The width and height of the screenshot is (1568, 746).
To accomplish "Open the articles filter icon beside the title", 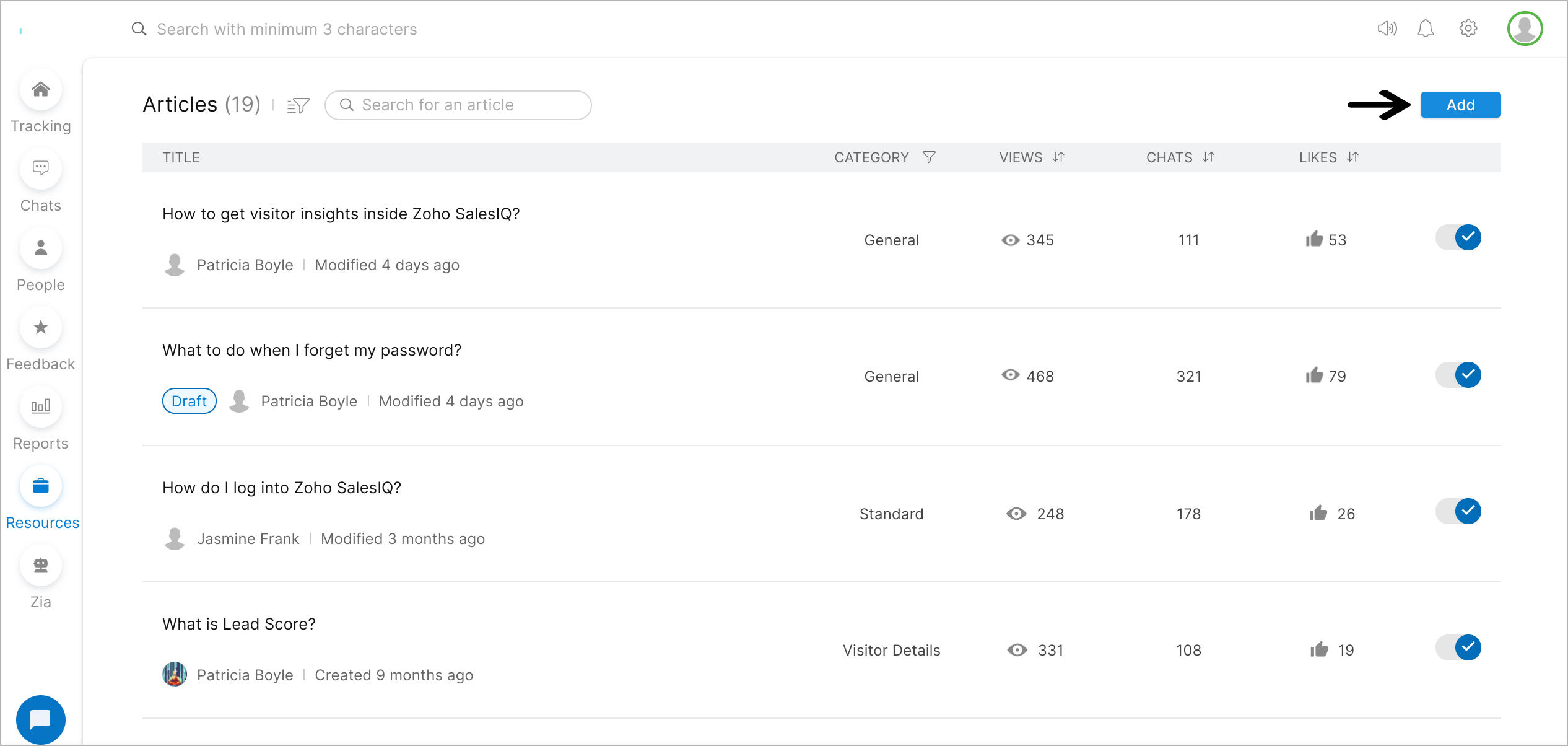I will pyautogui.click(x=298, y=106).
